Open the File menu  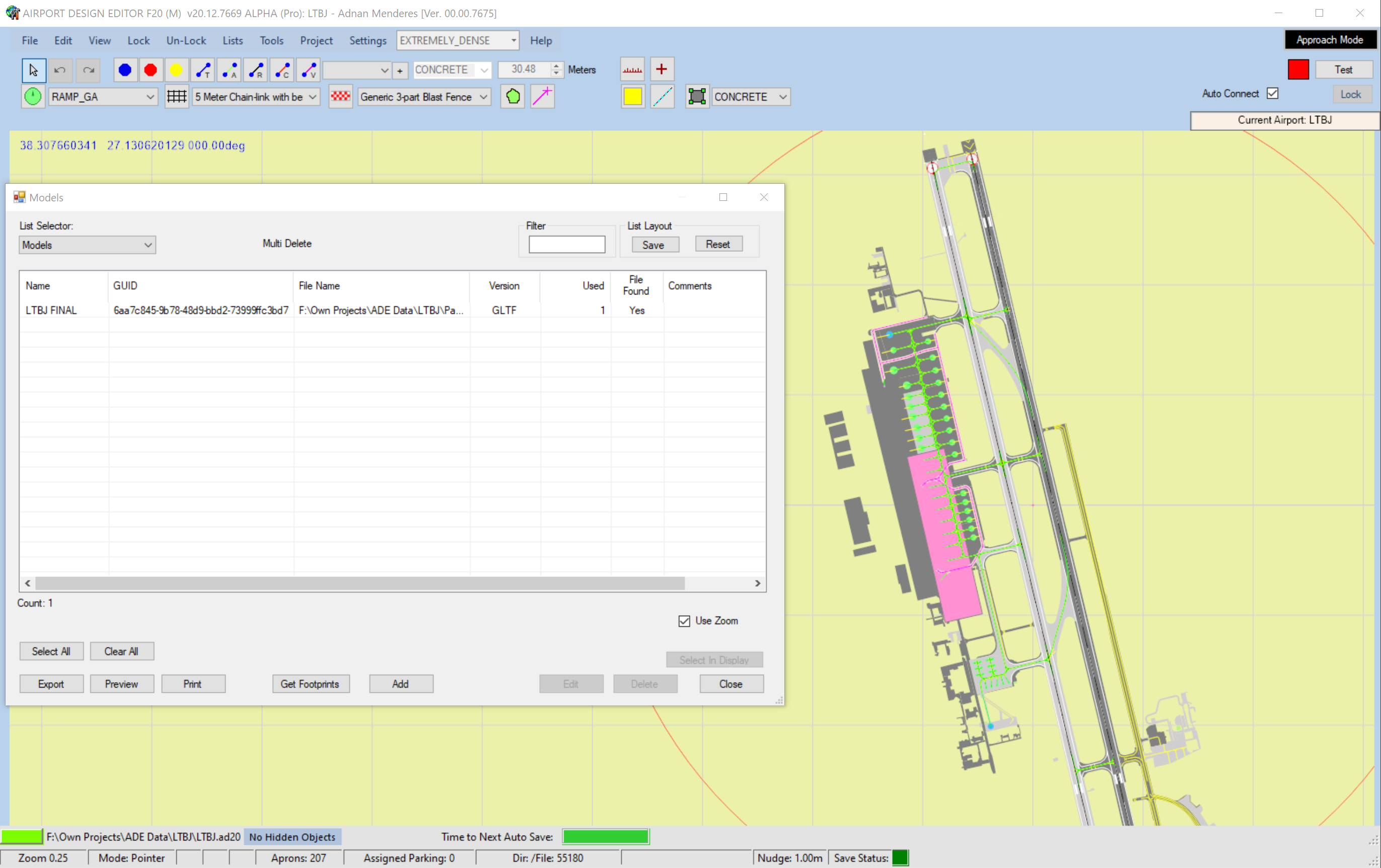(30, 41)
